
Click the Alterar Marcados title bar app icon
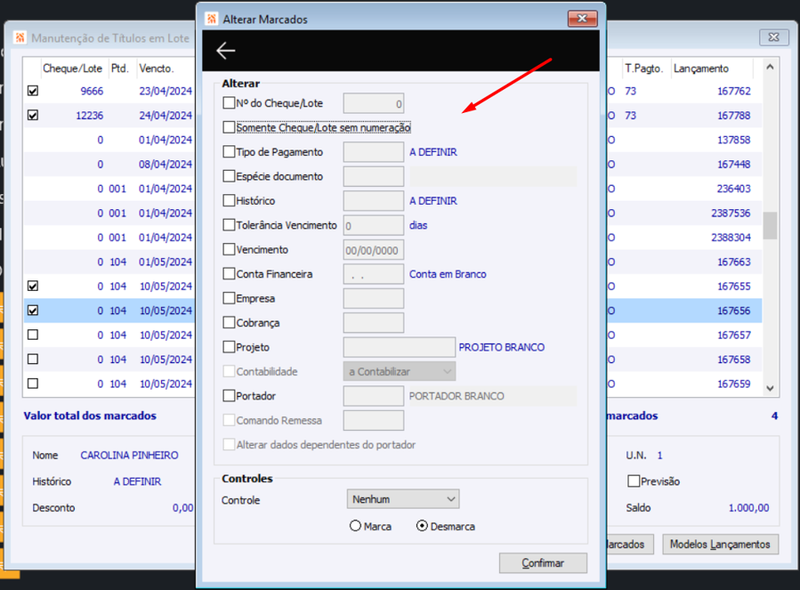(211, 19)
